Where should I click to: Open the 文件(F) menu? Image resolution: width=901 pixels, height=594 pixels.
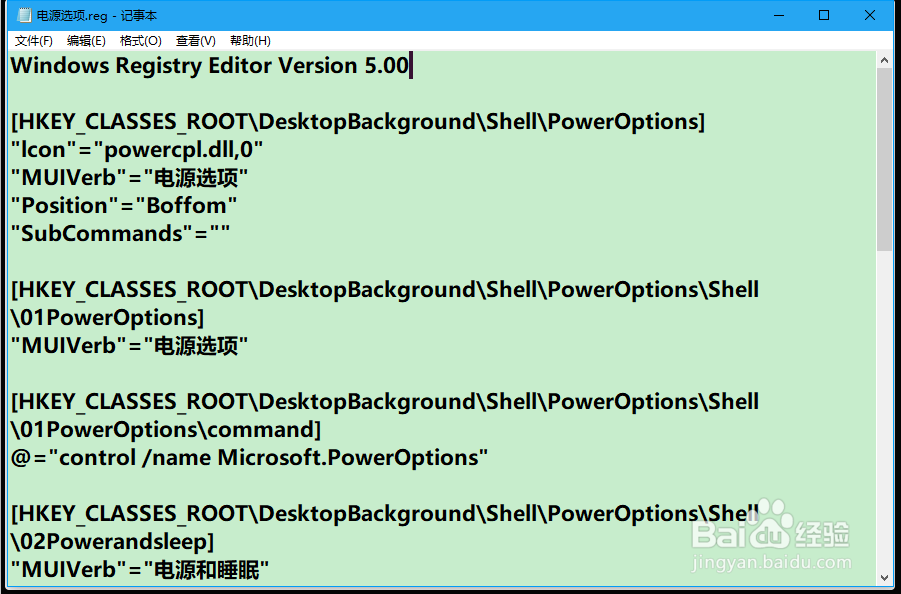33,41
